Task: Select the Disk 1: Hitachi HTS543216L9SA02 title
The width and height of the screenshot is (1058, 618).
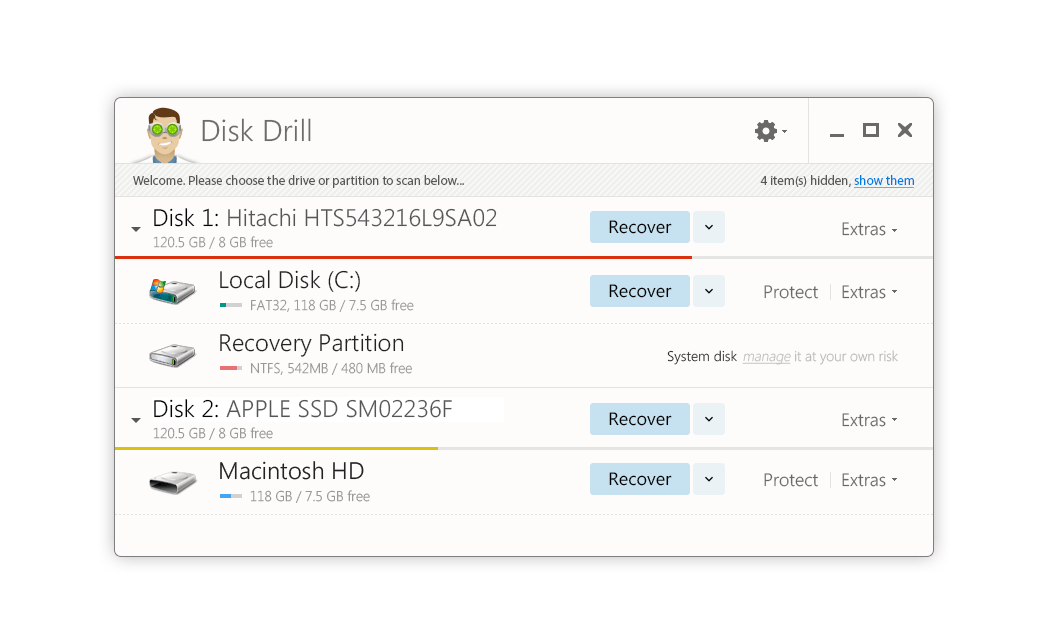Action: pyautogui.click(x=325, y=219)
